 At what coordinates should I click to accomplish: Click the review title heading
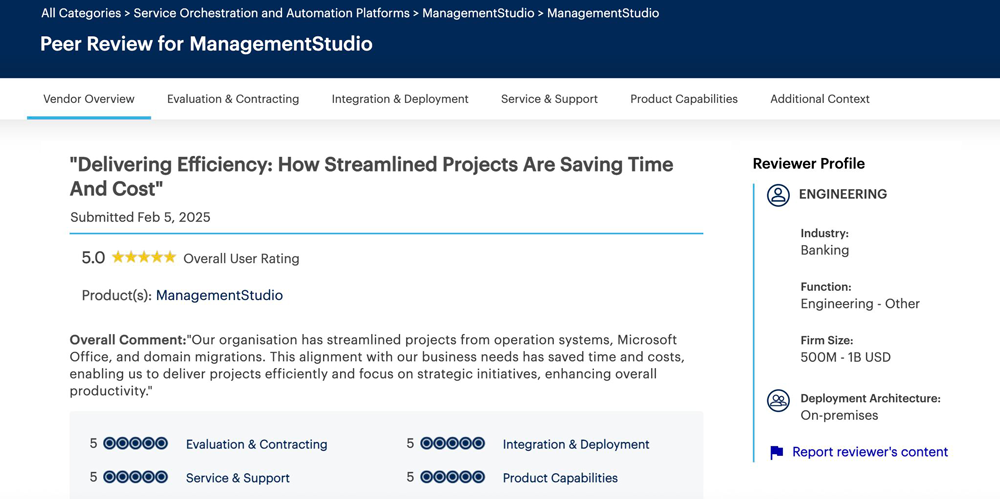click(371, 176)
